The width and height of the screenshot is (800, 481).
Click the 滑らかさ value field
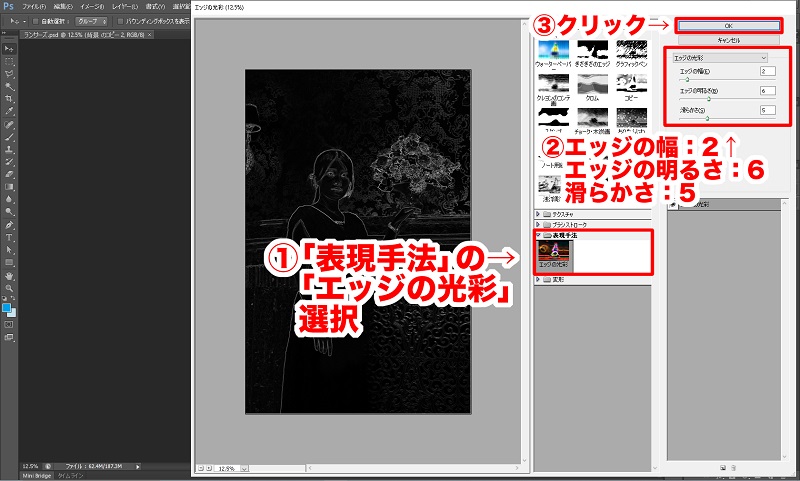(767, 110)
